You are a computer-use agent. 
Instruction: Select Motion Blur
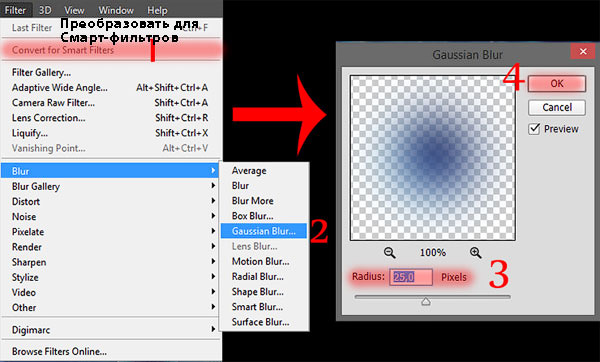pyautogui.click(x=264, y=261)
